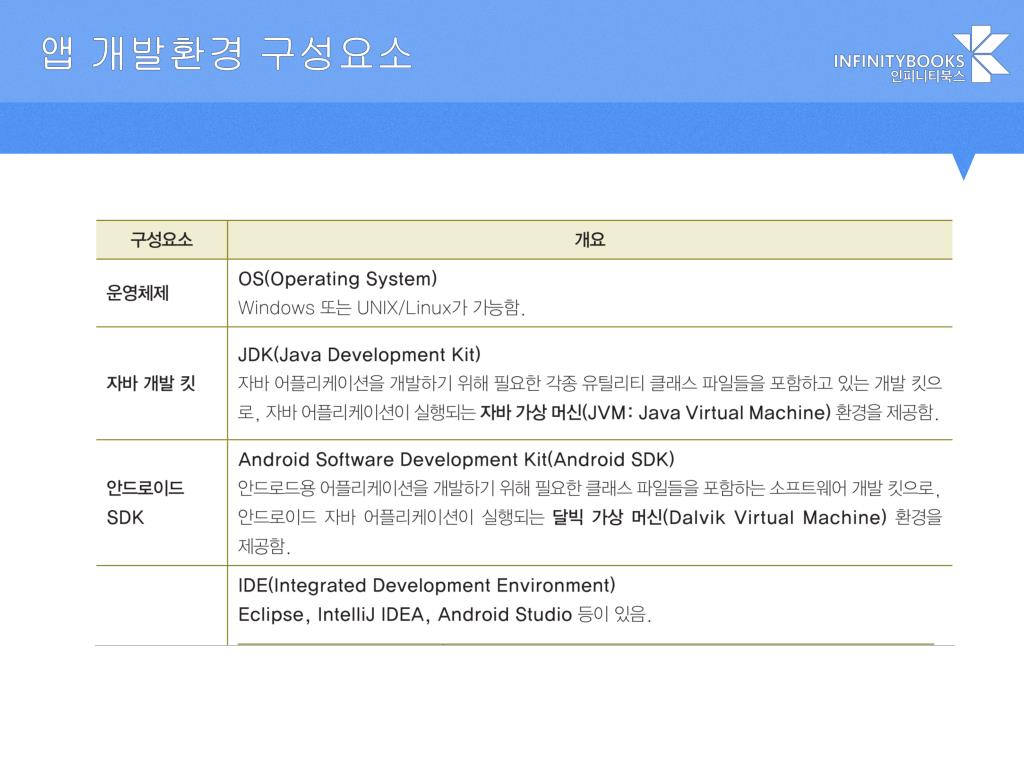Image resolution: width=1024 pixels, height=768 pixels.
Task: Click the 제공함. line in SDK row
Action: (264, 545)
